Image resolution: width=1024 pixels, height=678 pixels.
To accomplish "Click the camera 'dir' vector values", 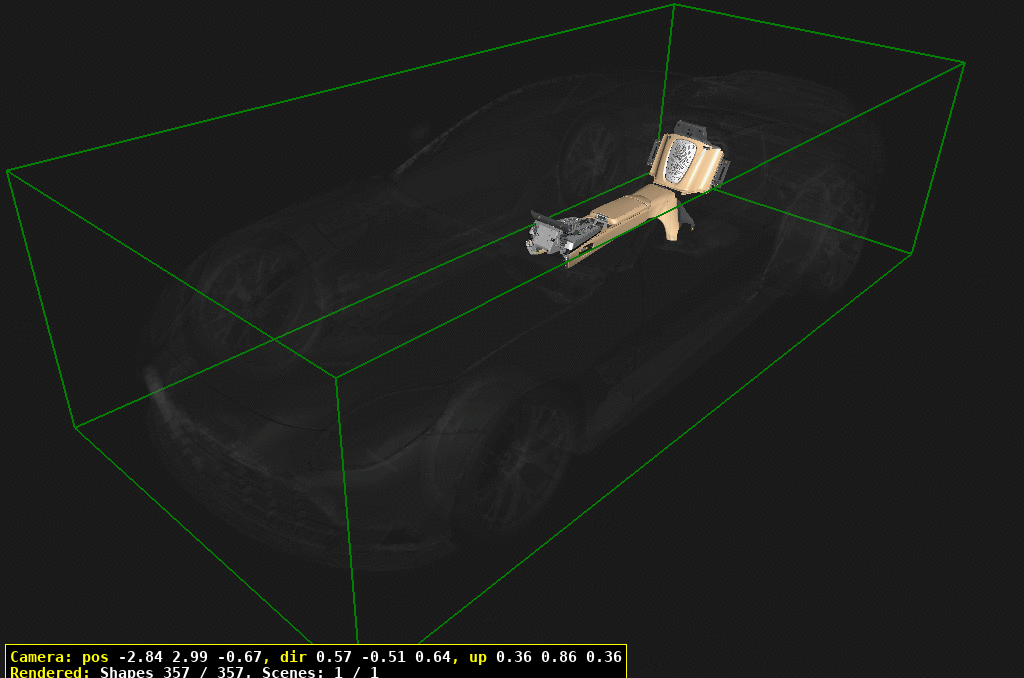I will coord(382,657).
